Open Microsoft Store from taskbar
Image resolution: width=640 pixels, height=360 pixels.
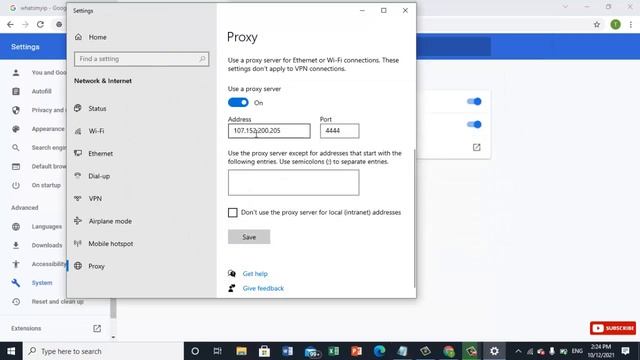pos(264,351)
